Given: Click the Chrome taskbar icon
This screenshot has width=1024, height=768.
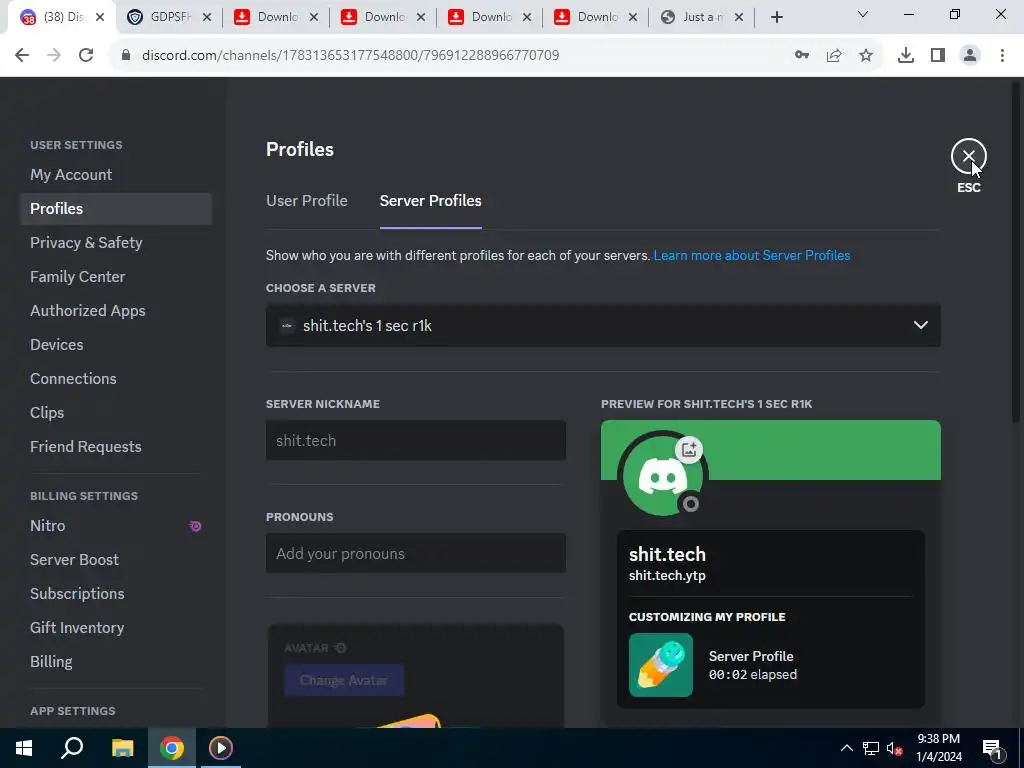Looking at the screenshot, I should click(172, 748).
